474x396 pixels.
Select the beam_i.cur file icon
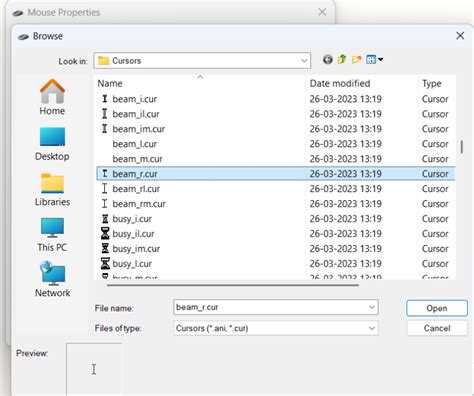tap(105, 99)
